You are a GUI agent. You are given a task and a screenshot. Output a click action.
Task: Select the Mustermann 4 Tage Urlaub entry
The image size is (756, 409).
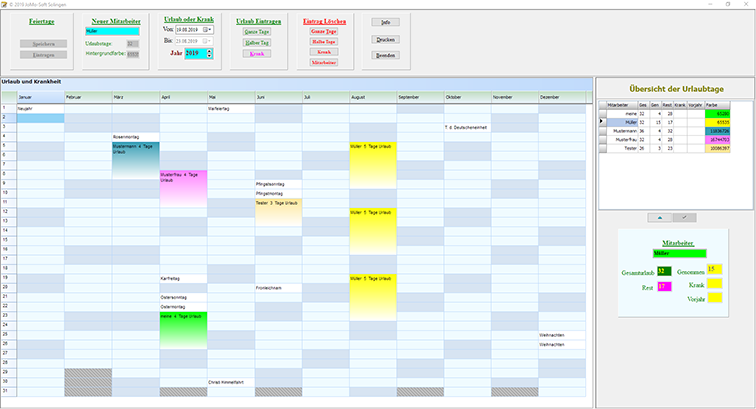point(135,148)
